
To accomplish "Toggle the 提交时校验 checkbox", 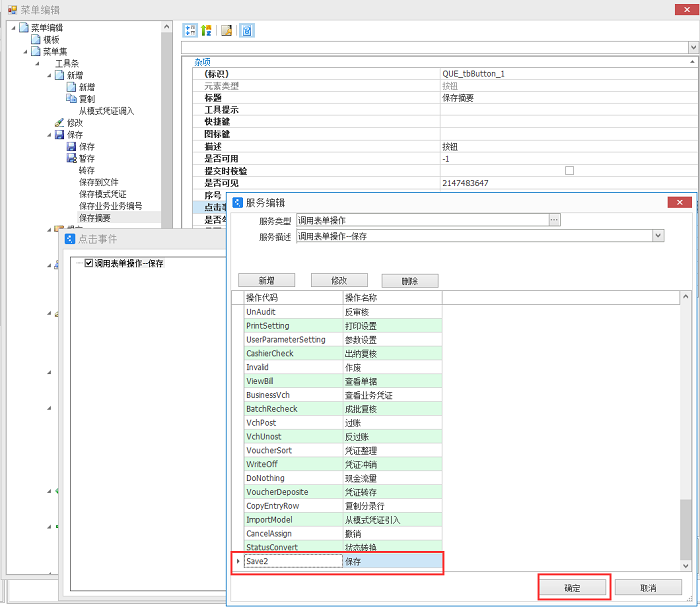I will click(x=569, y=171).
